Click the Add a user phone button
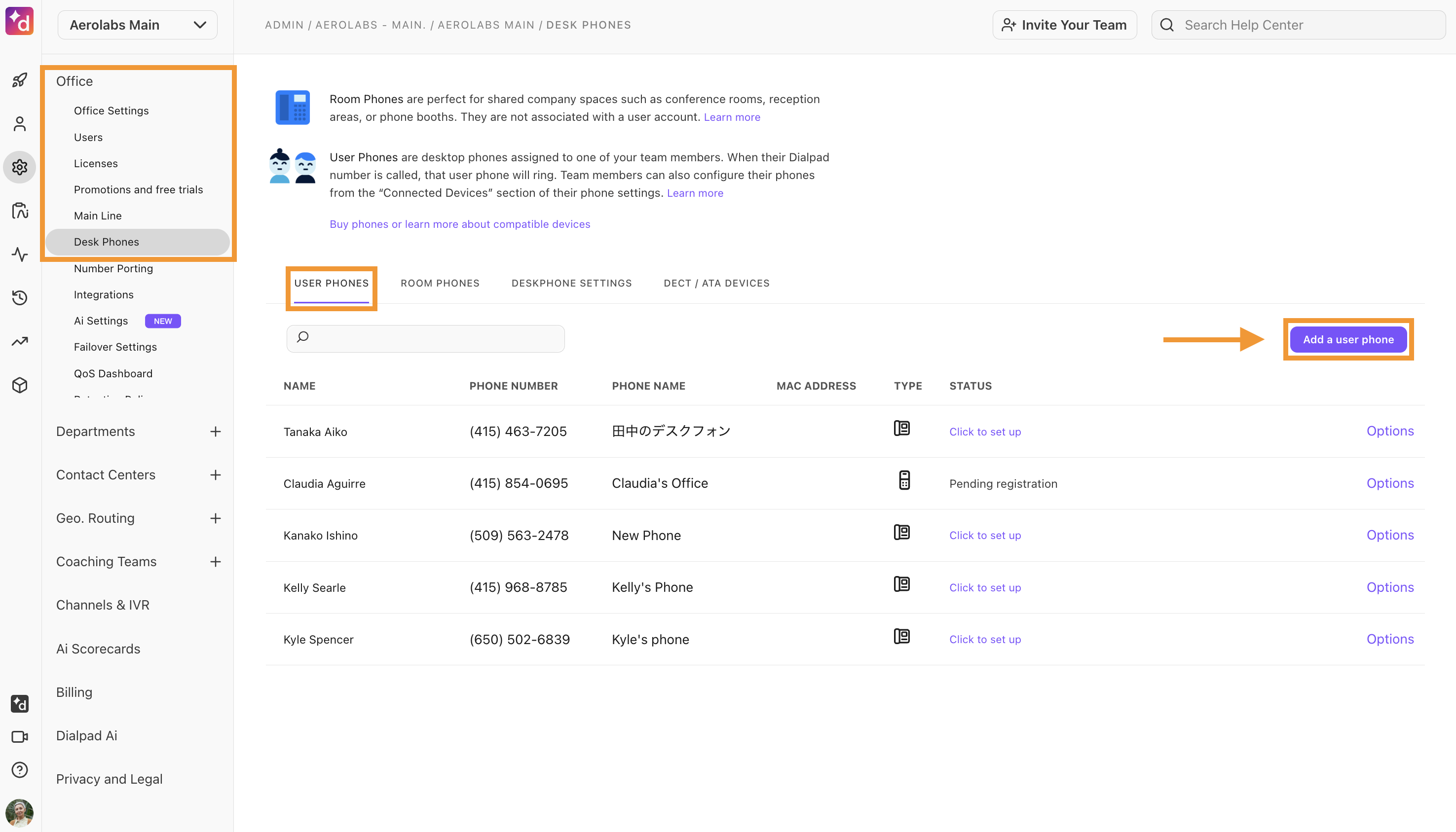Screen dimensions: 1456x832 (x=1348, y=339)
